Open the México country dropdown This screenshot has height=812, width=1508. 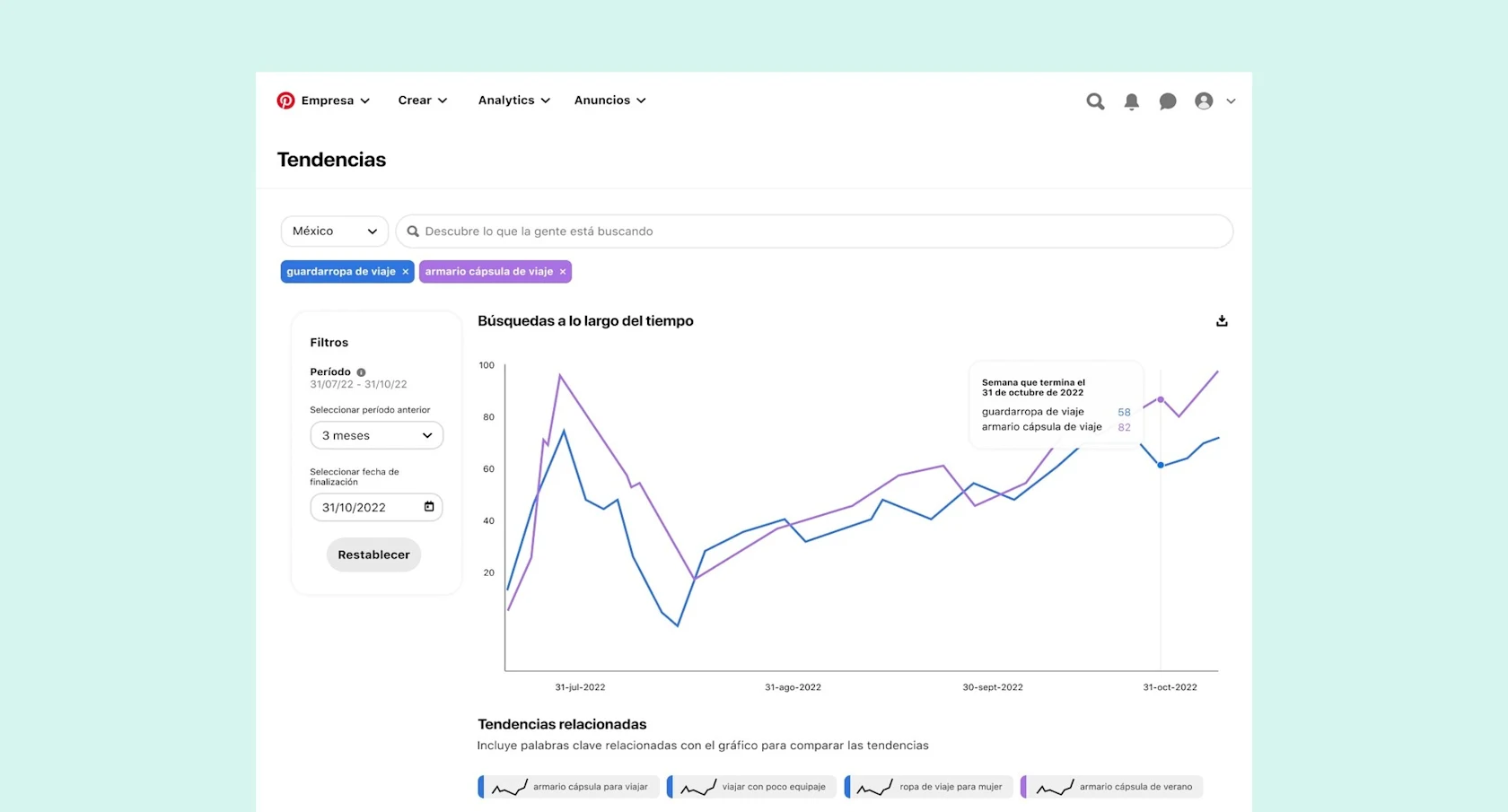click(333, 231)
